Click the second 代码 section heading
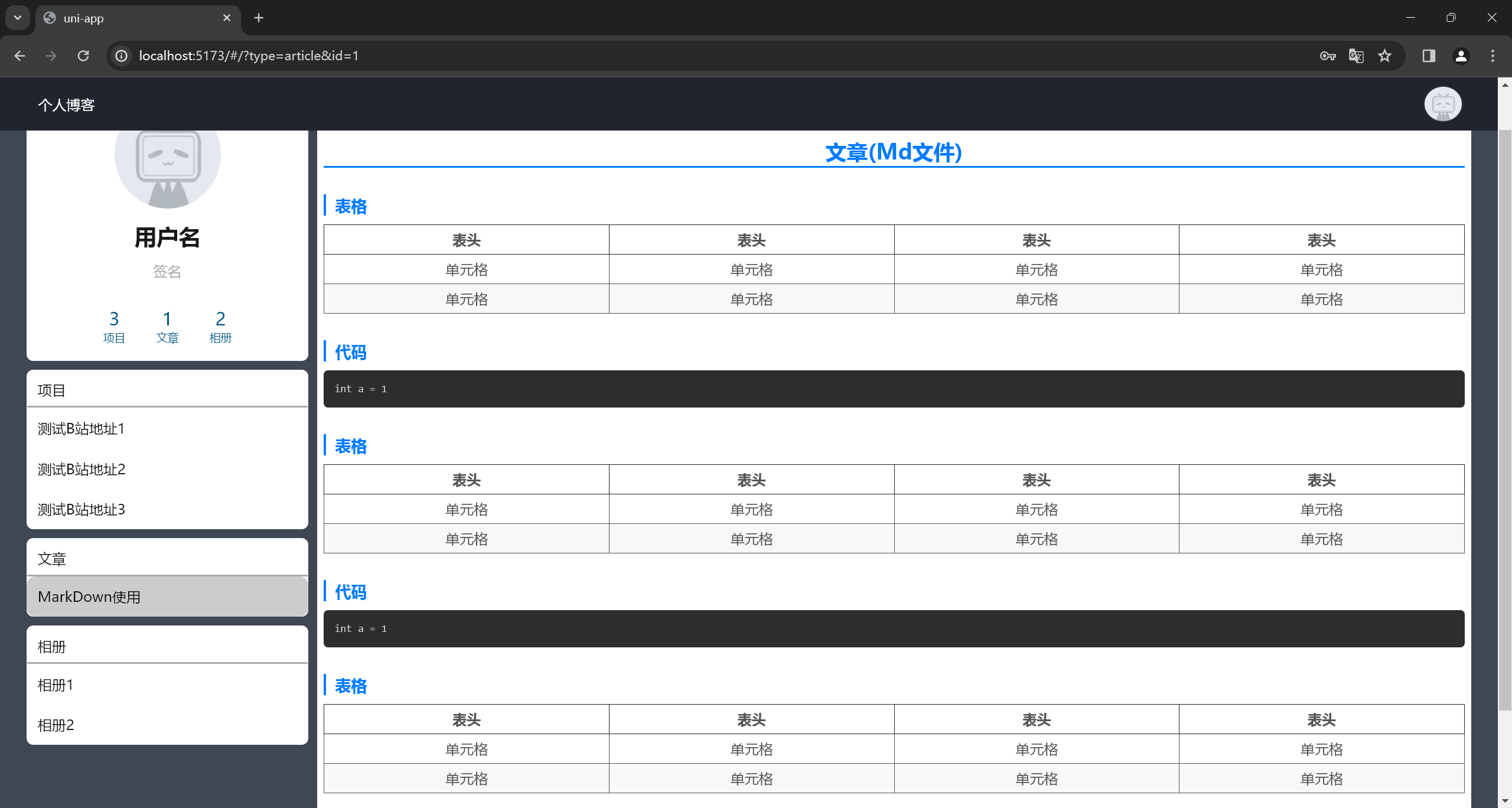Viewport: 1512px width, 808px height. coord(351,592)
